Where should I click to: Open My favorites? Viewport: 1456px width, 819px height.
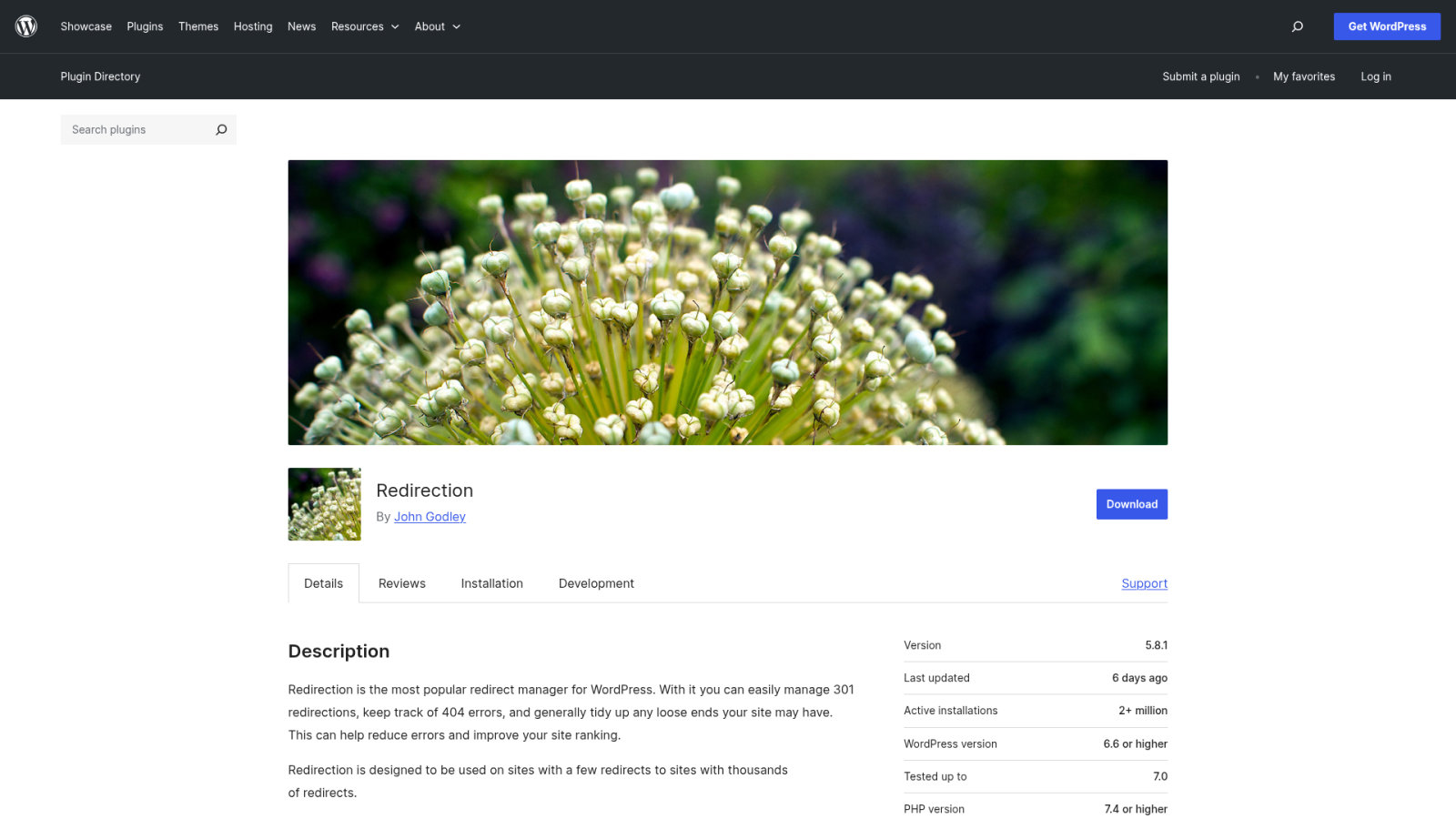point(1304,76)
